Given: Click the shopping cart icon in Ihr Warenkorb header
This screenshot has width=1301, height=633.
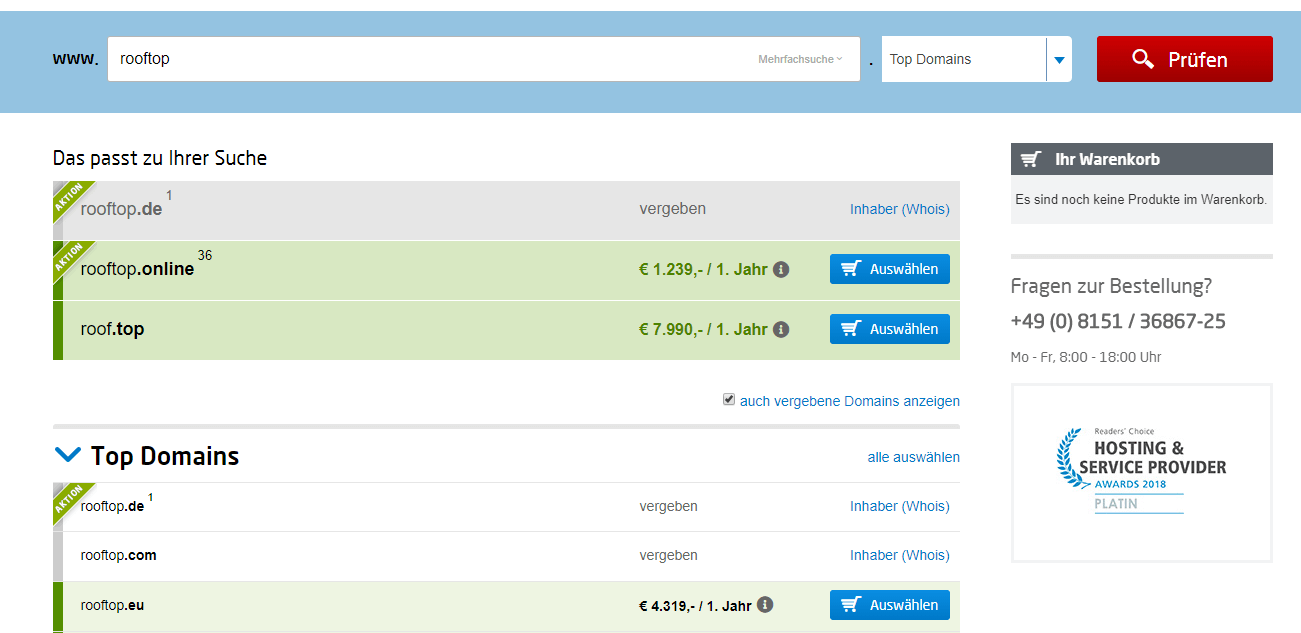Looking at the screenshot, I should point(1031,159).
